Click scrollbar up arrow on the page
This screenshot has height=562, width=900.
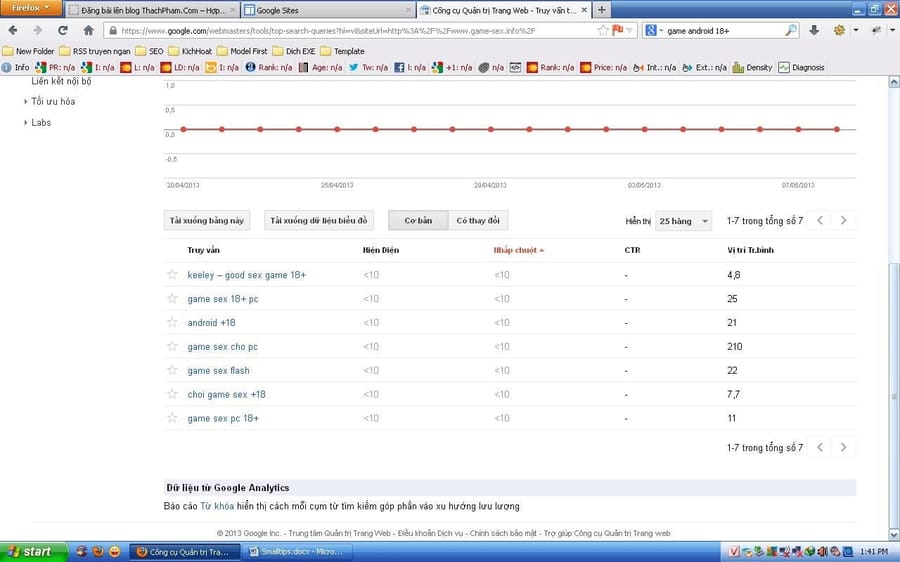[x=894, y=82]
